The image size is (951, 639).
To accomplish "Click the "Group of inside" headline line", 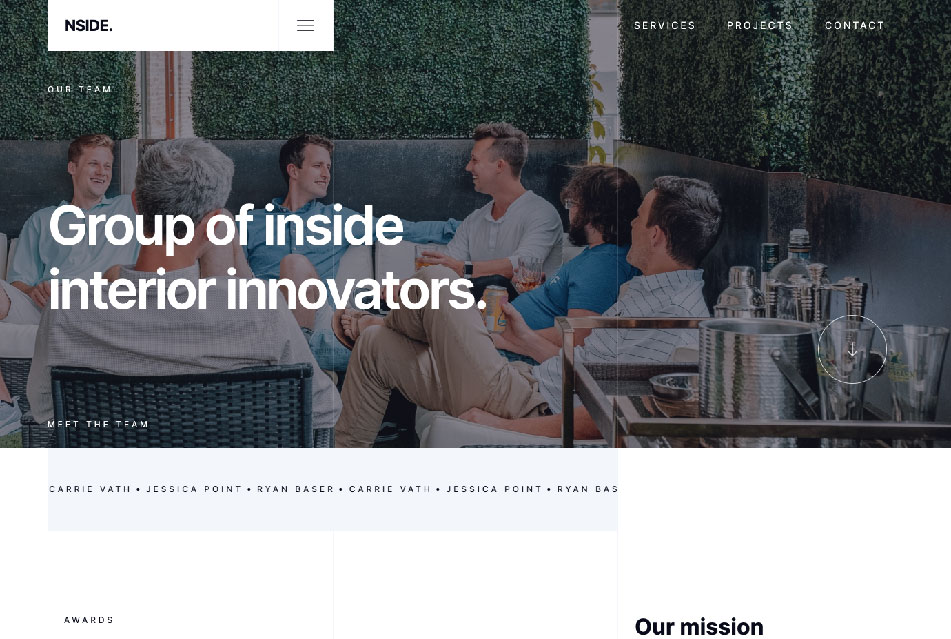I will pos(226,226).
